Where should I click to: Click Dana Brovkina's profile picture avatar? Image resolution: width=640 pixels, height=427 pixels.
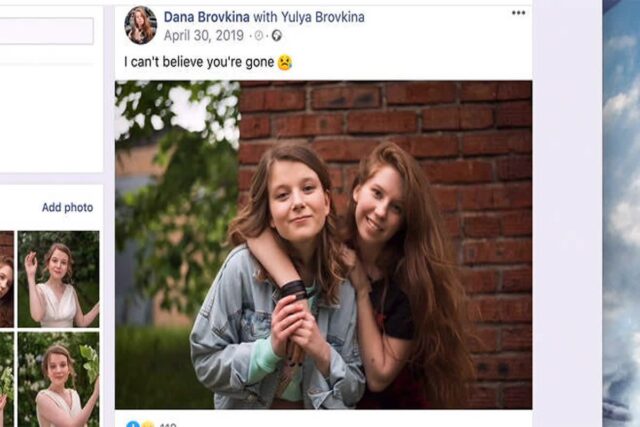coord(141,25)
